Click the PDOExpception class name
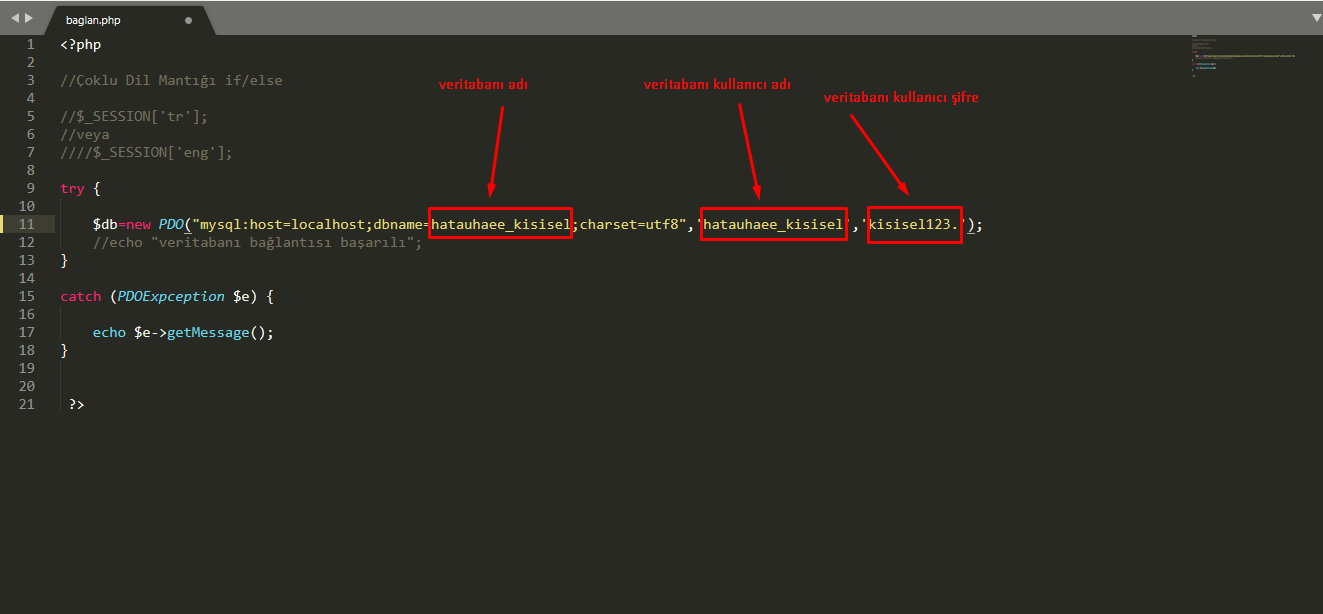 (171, 297)
